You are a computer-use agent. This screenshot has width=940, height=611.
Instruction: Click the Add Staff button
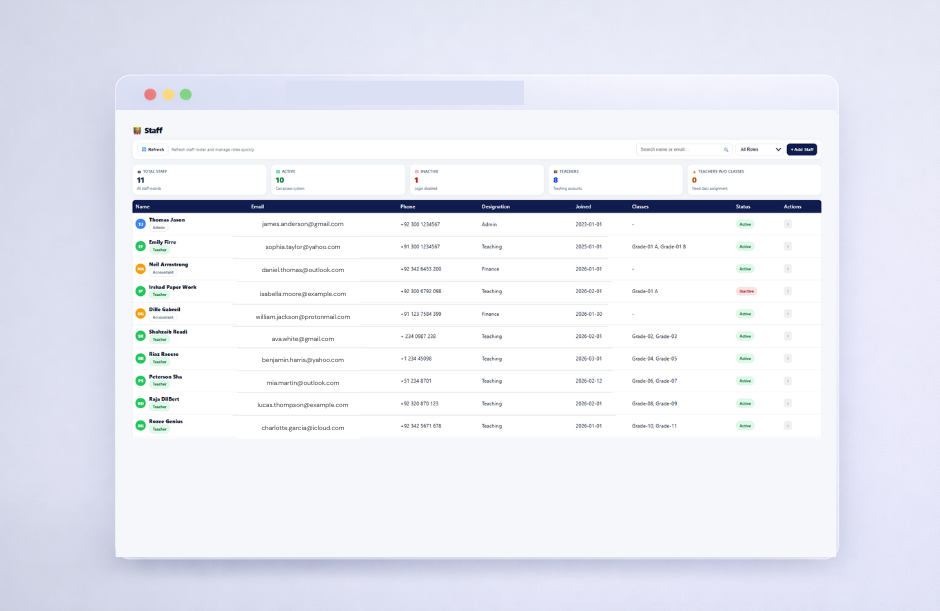(802, 149)
